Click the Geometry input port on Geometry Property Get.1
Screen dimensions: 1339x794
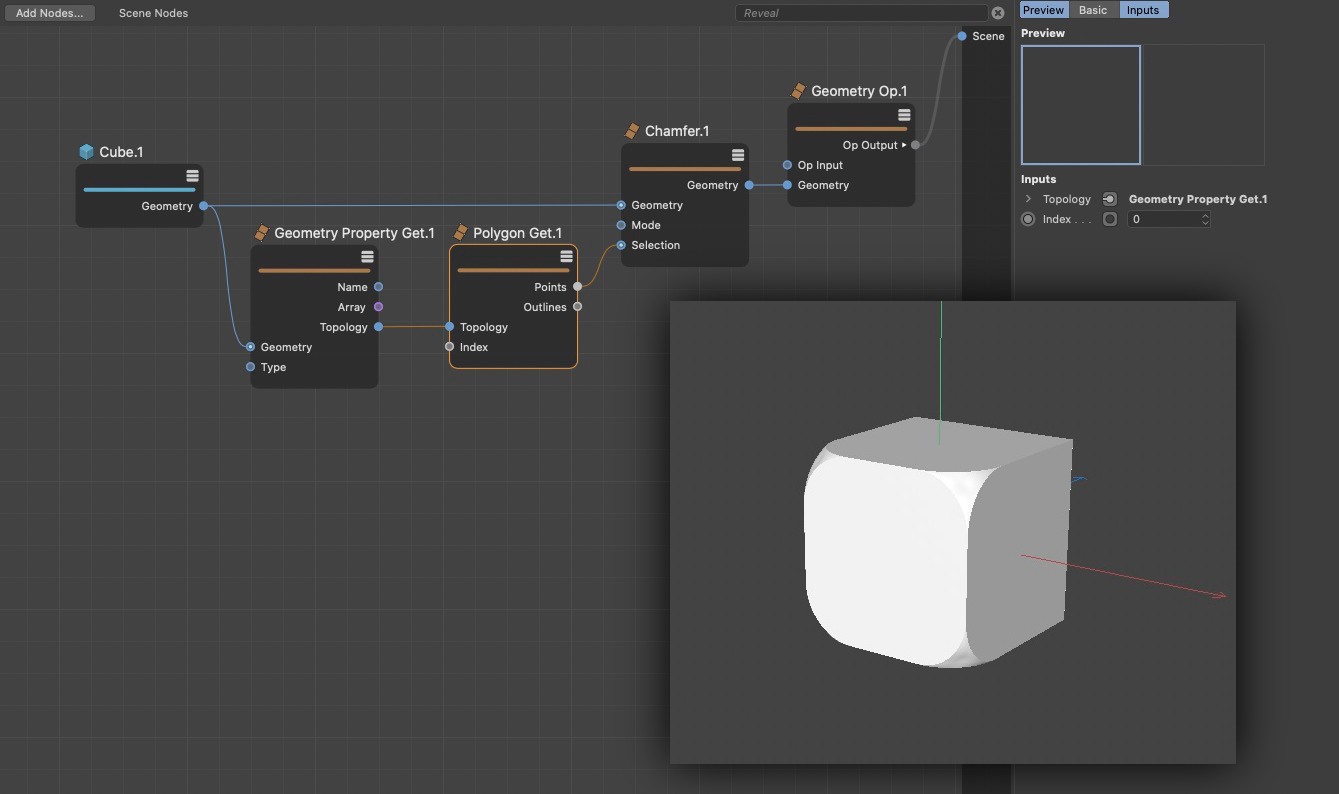click(250, 347)
